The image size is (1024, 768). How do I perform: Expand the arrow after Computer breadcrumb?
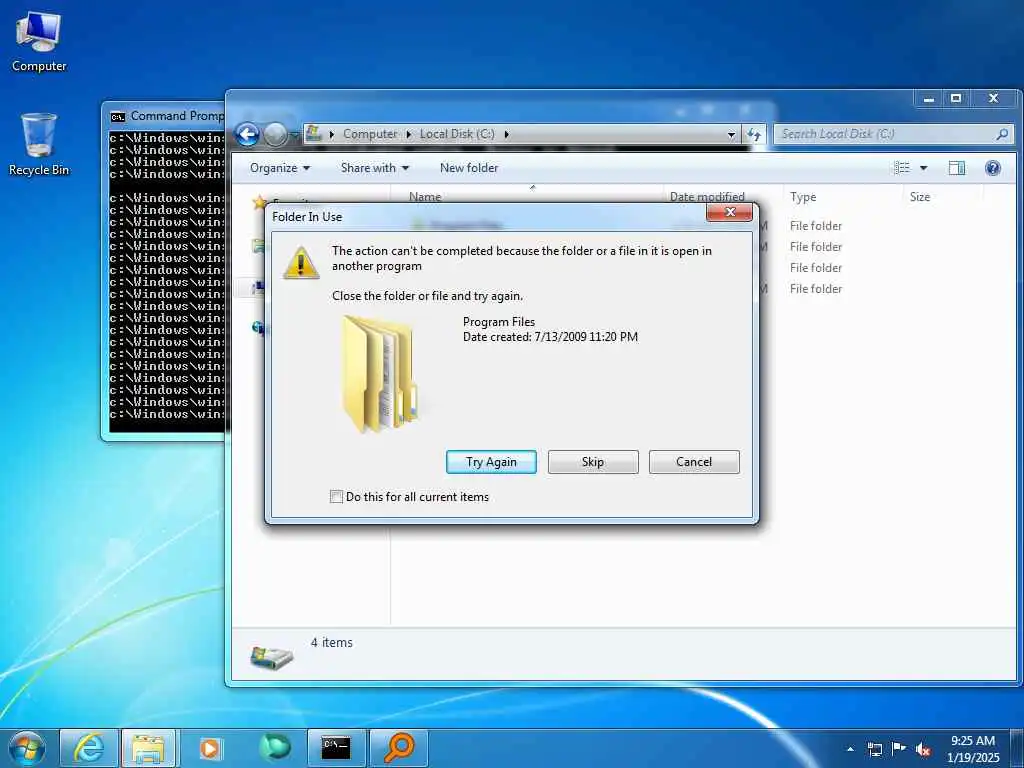tap(408, 135)
